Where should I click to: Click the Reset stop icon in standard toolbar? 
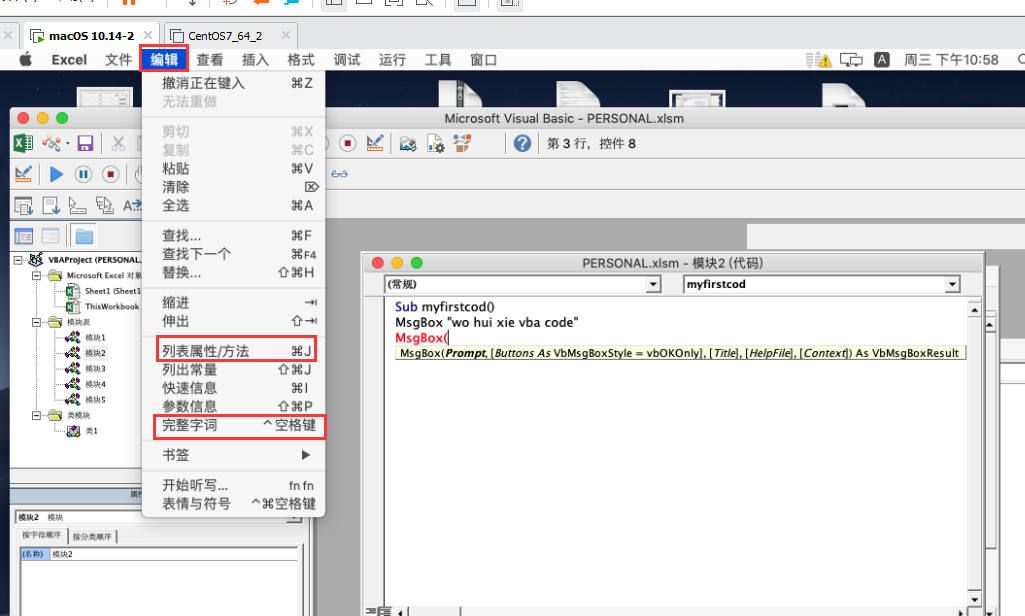(348, 143)
